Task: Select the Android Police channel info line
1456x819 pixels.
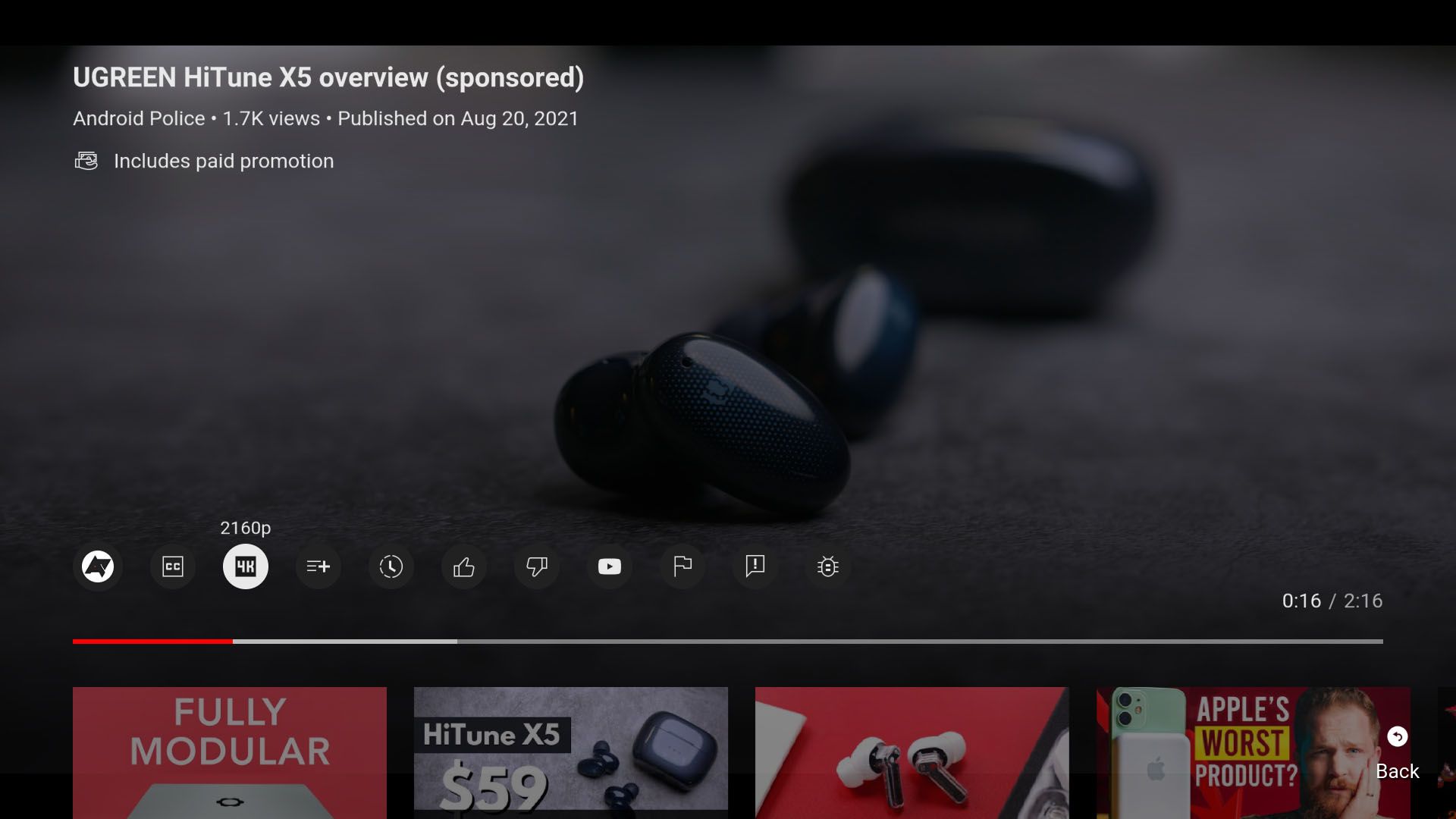Action: tap(326, 118)
